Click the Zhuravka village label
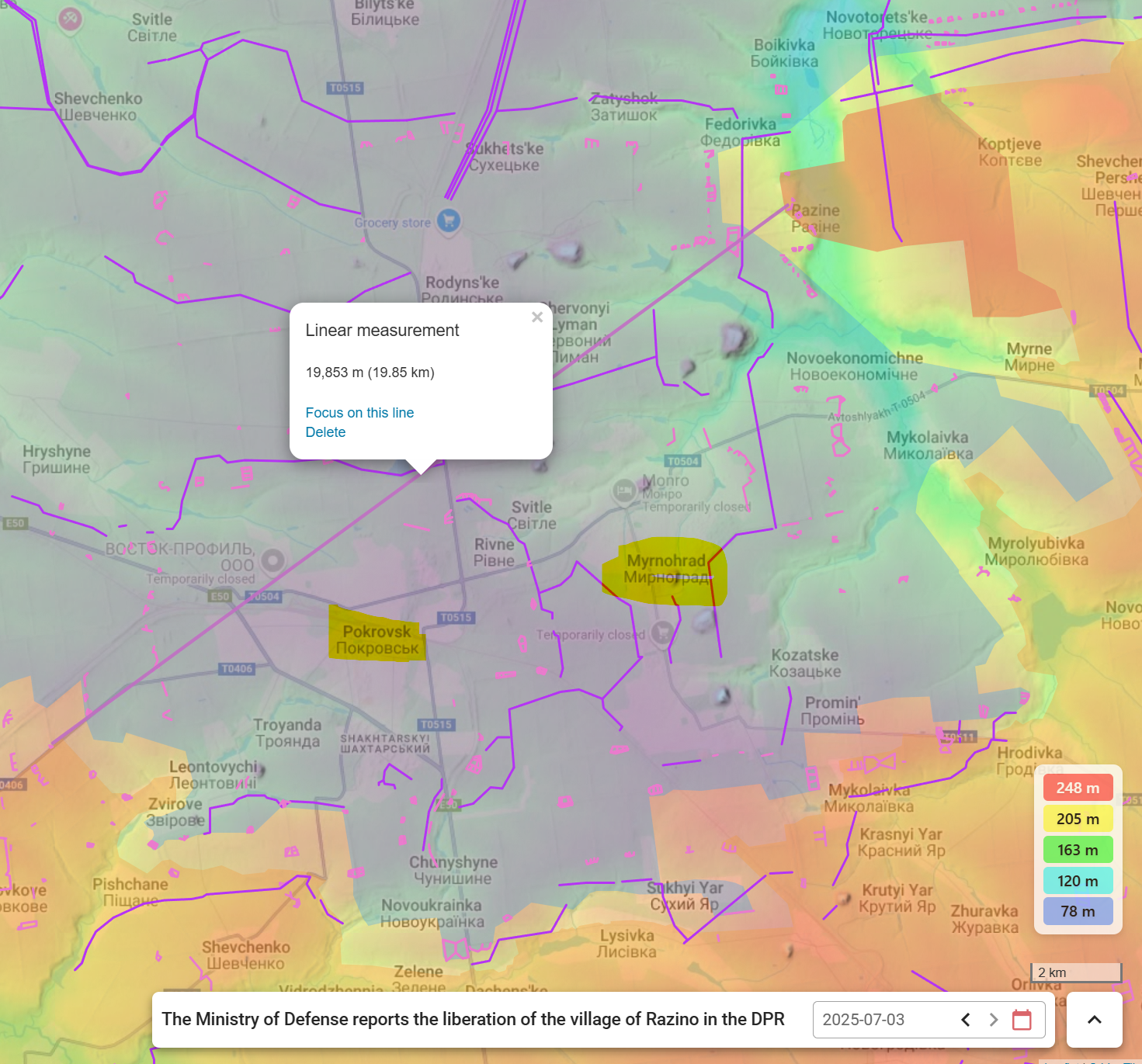The height and width of the screenshot is (1064, 1142). coord(984,919)
